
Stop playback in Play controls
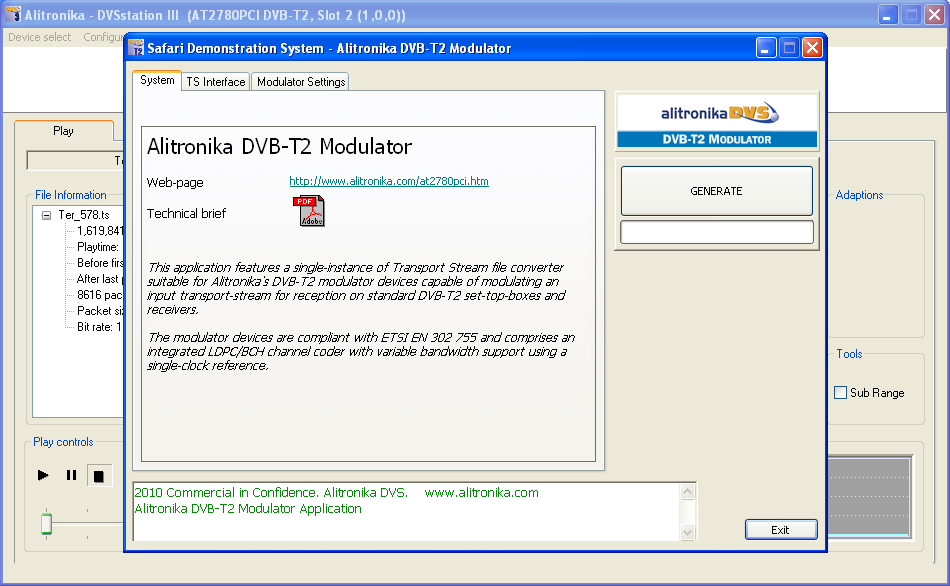99,476
